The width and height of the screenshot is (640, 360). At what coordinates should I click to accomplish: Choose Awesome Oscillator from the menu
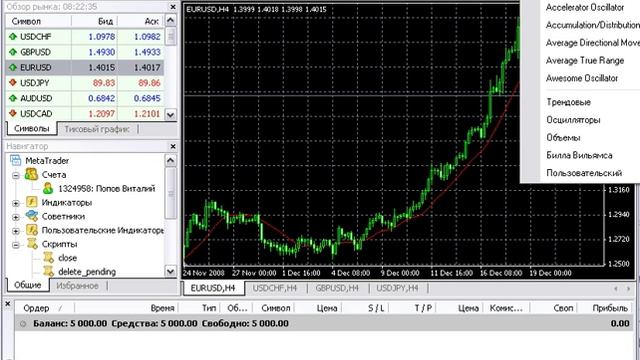click(582, 78)
